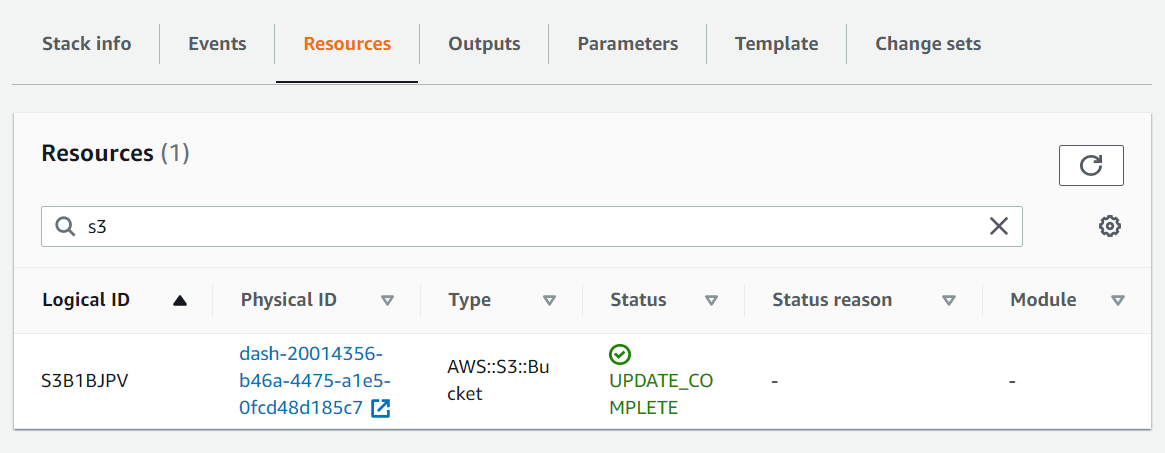View the Template tab
The width and height of the screenshot is (1165, 453).
[776, 44]
